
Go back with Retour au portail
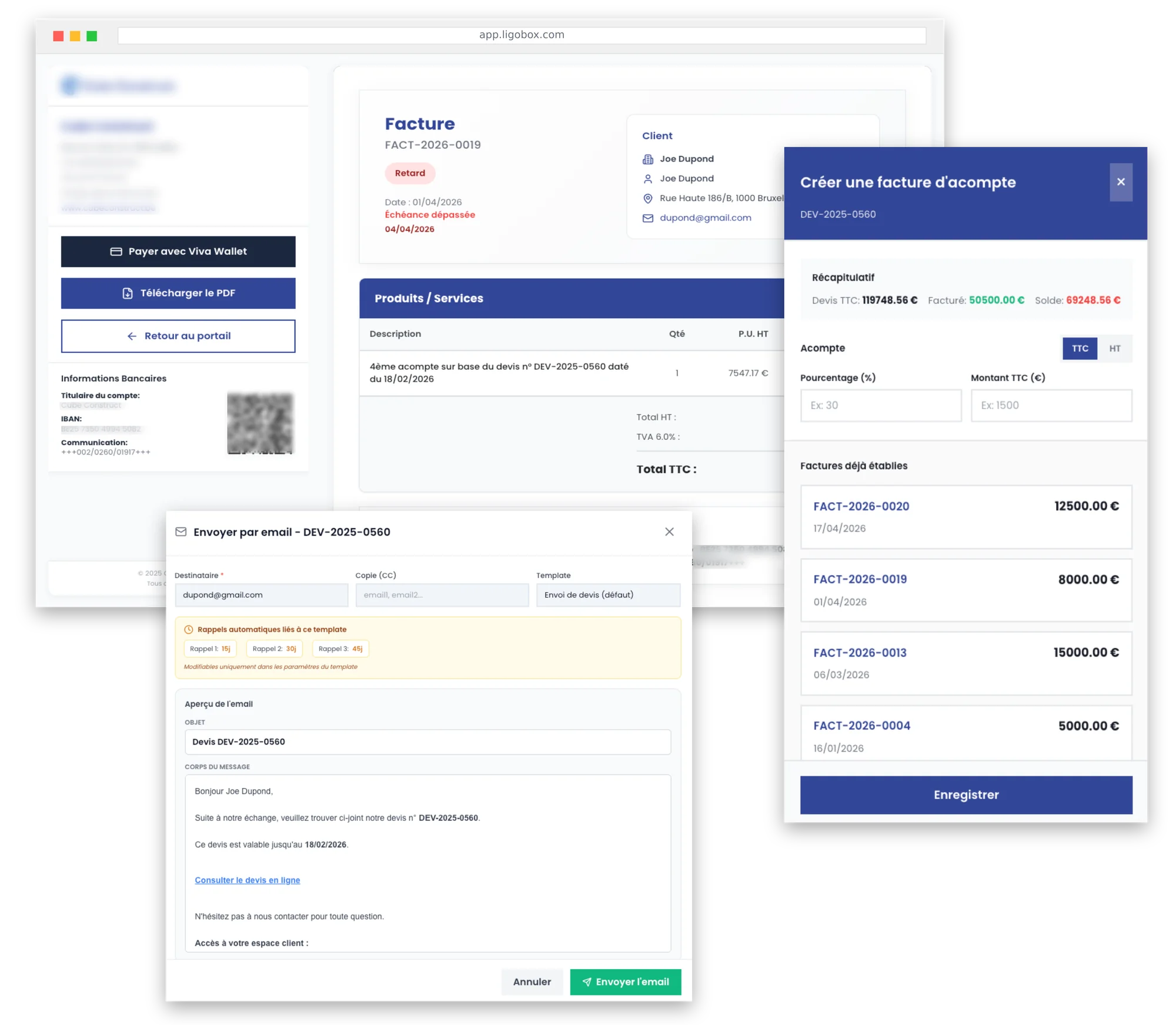click(x=178, y=336)
